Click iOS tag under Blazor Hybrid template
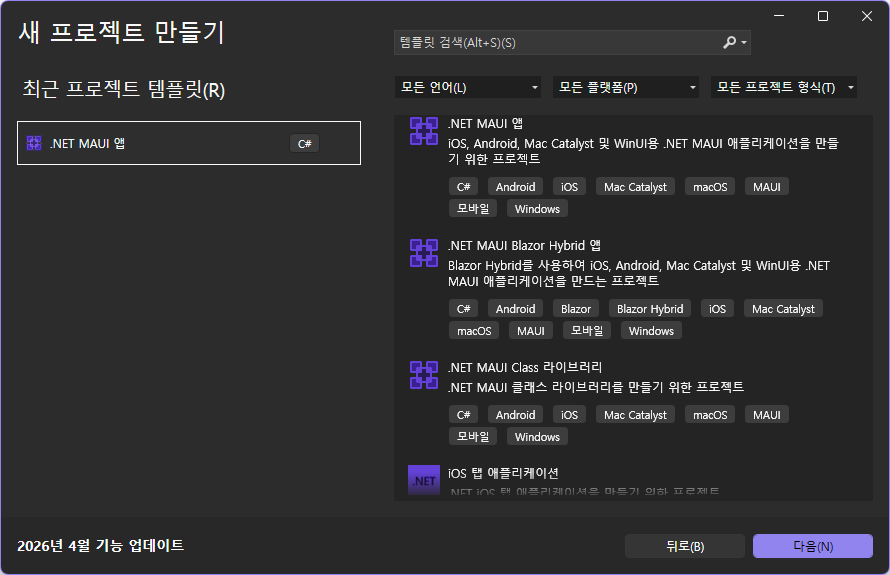This screenshot has height=575, width=890. pyautogui.click(x=717, y=309)
